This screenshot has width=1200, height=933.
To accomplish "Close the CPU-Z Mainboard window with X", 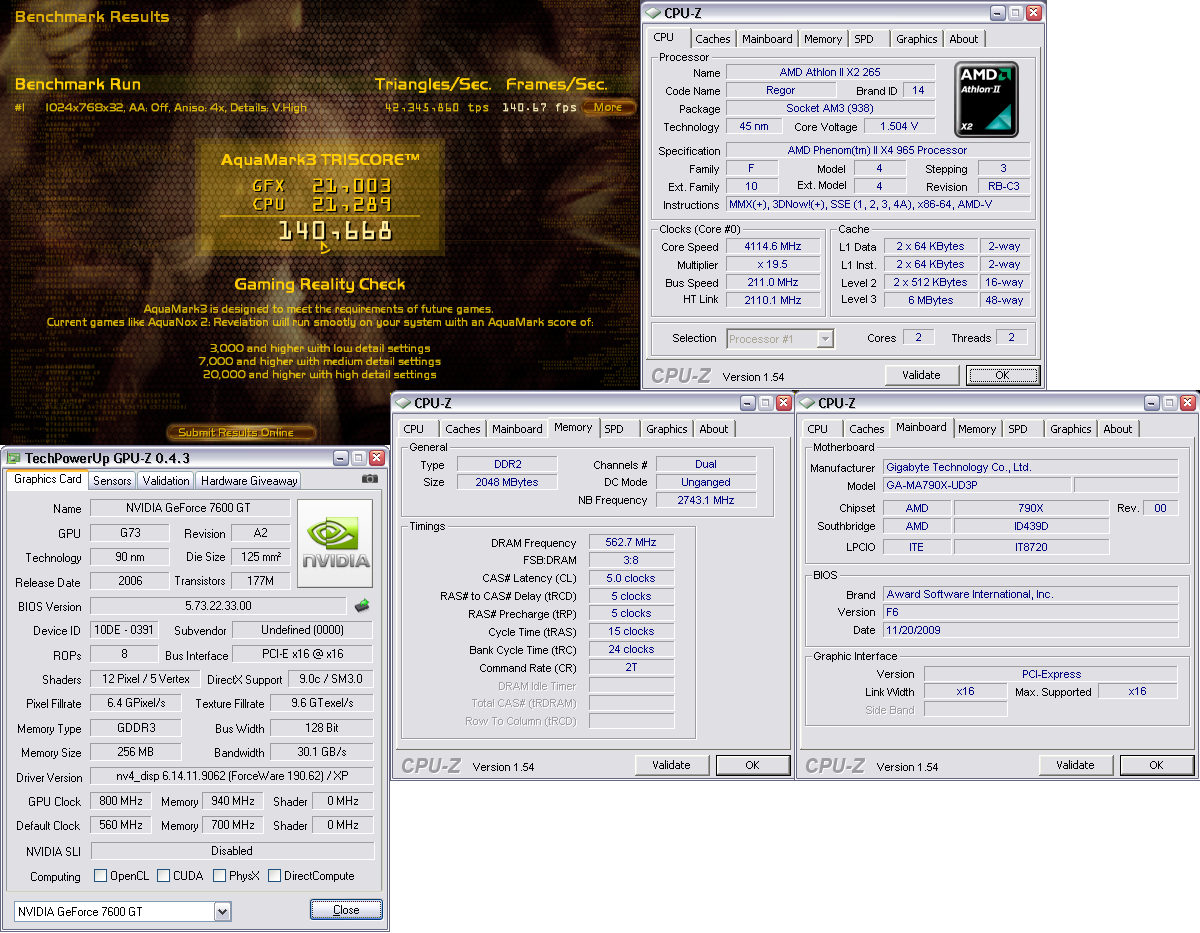I will point(1188,403).
